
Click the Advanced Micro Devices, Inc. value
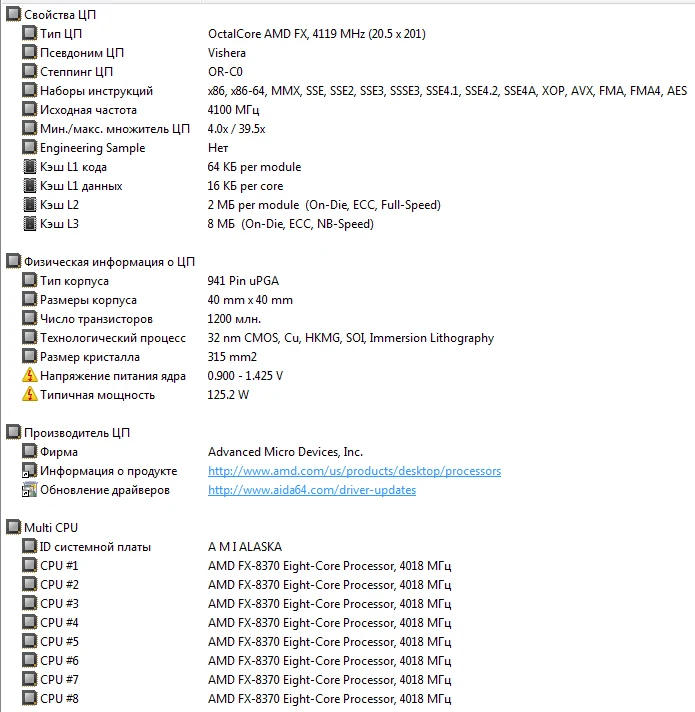point(285,452)
